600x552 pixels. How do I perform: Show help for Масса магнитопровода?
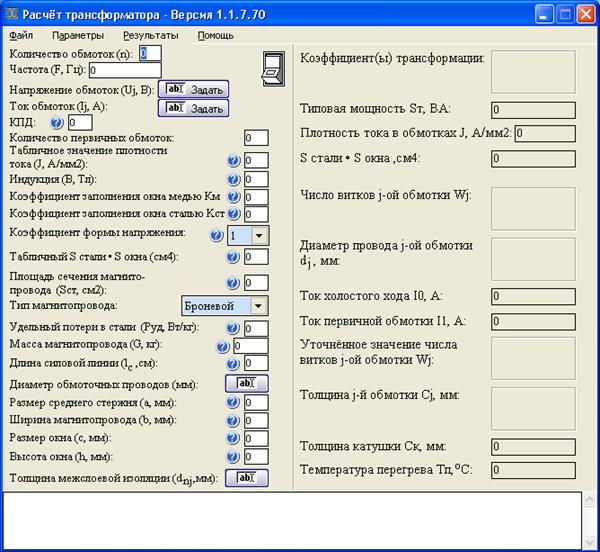coord(222,345)
